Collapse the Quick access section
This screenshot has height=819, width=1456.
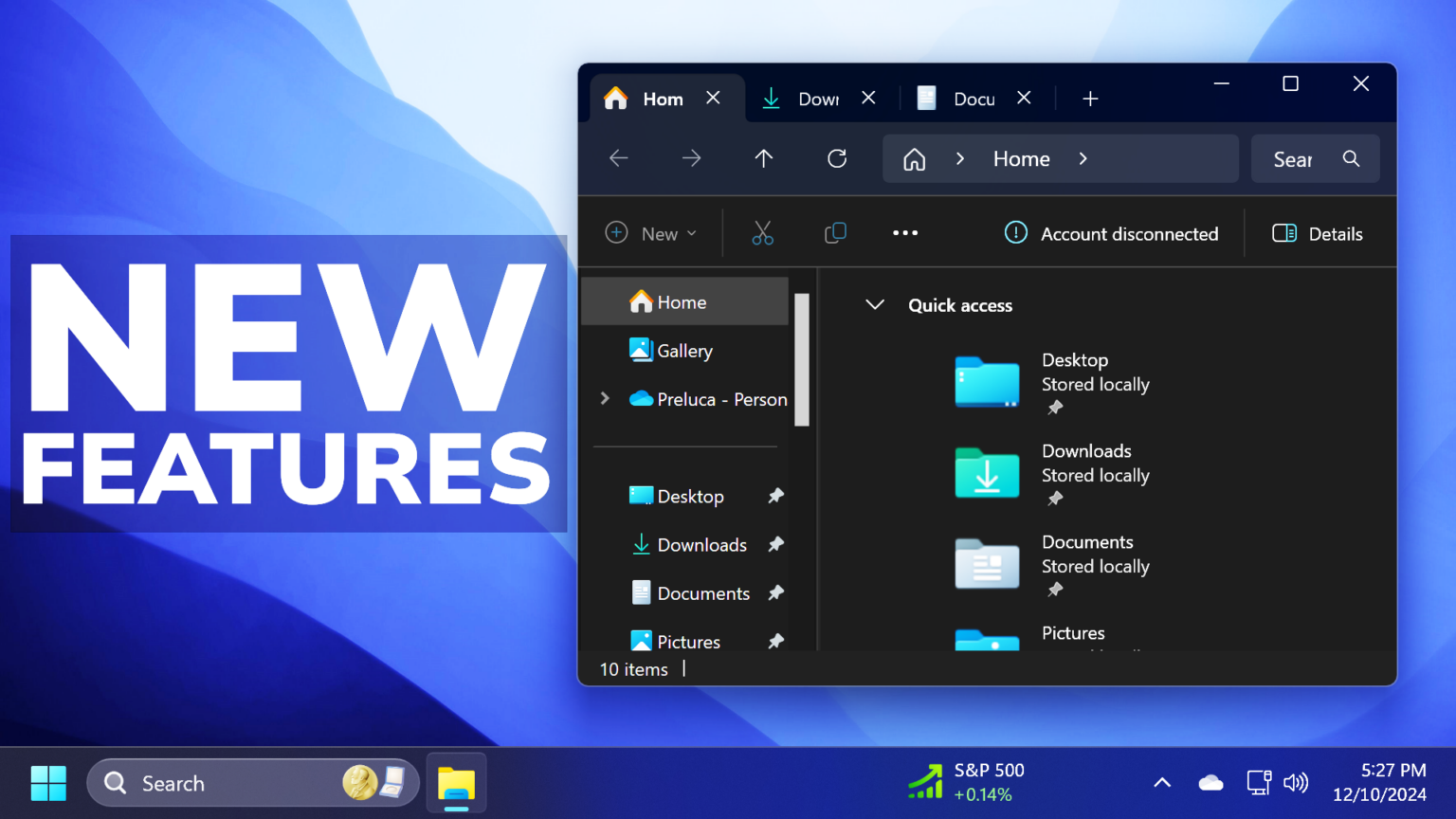[874, 304]
